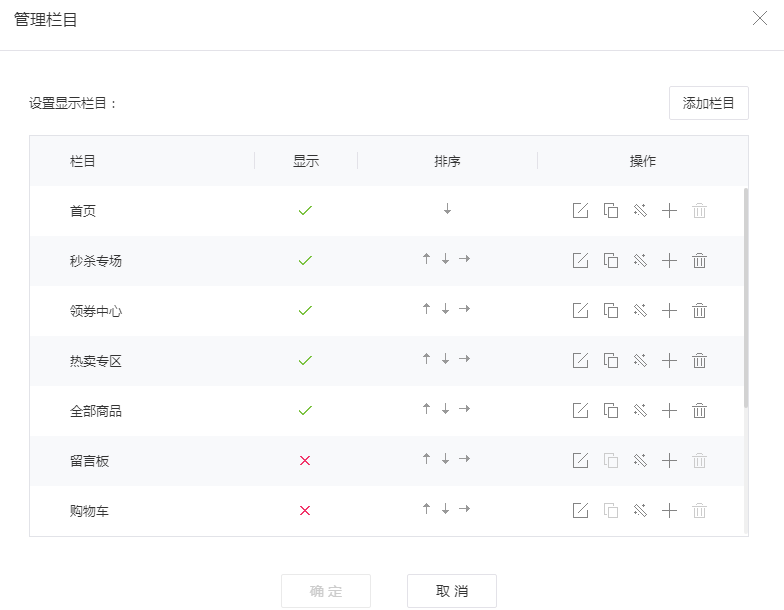Delete the 领券中心 column

700,310
